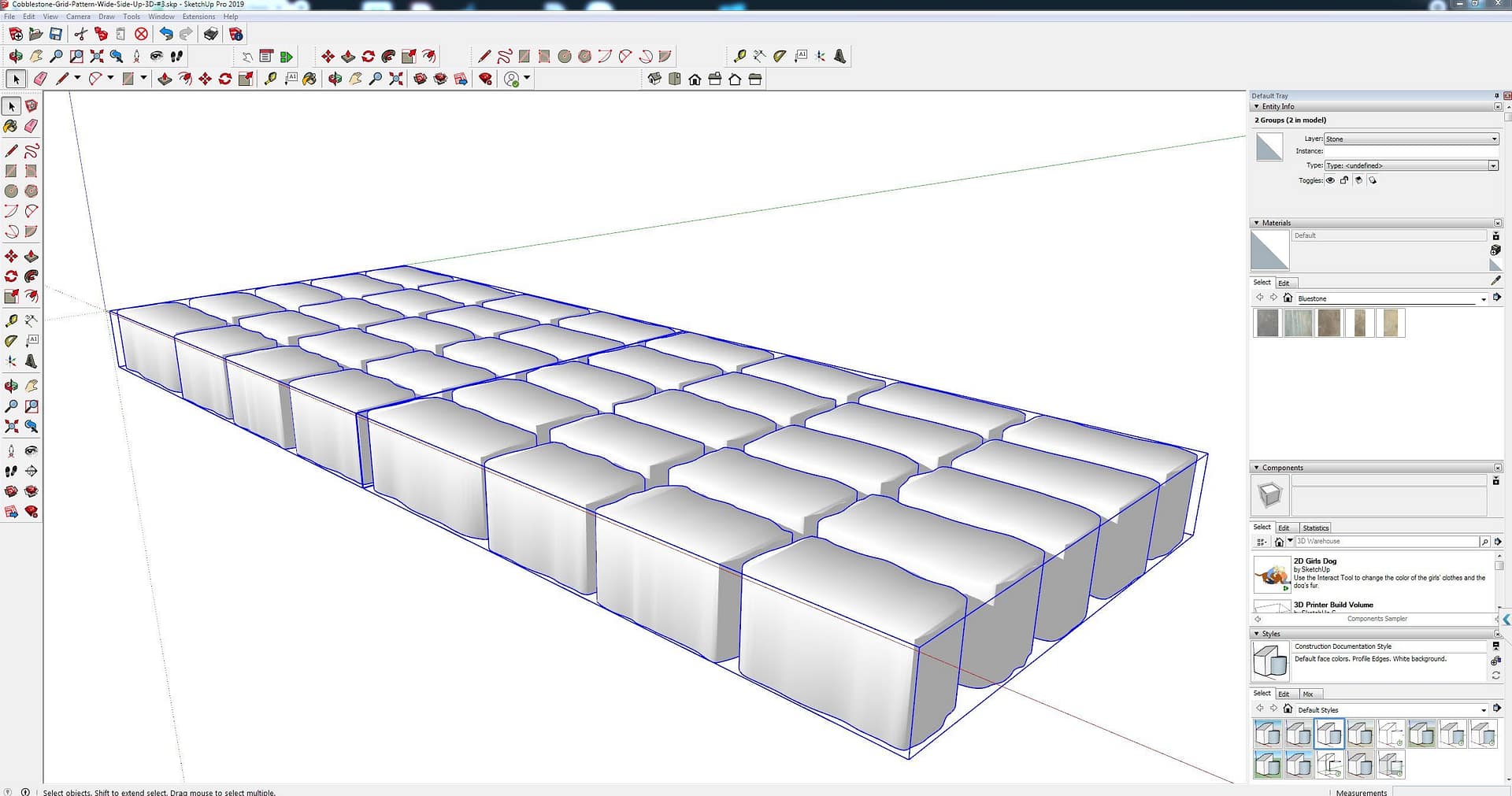Click the 3D Warehouse search field
Screen dimensions: 1512x796
1386,542
